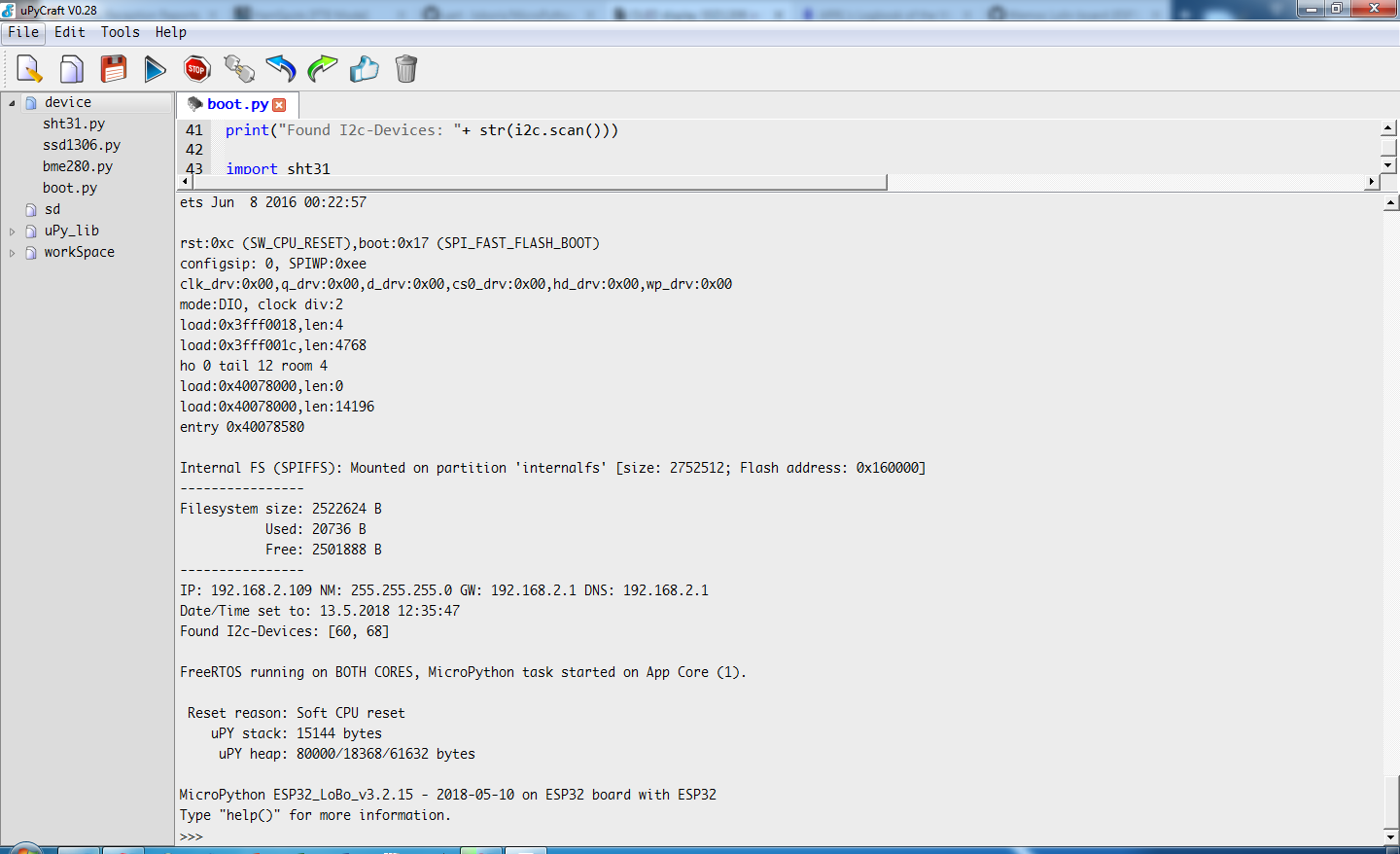
Task: Open the Tools menu
Action: point(119,32)
